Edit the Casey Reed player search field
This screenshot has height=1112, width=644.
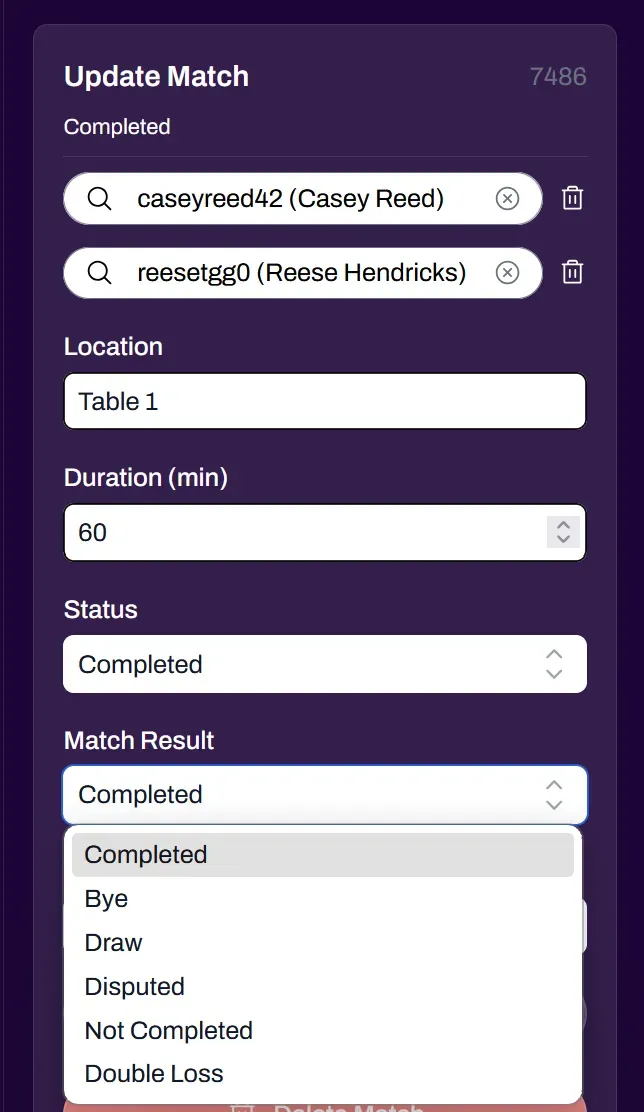[290, 199]
